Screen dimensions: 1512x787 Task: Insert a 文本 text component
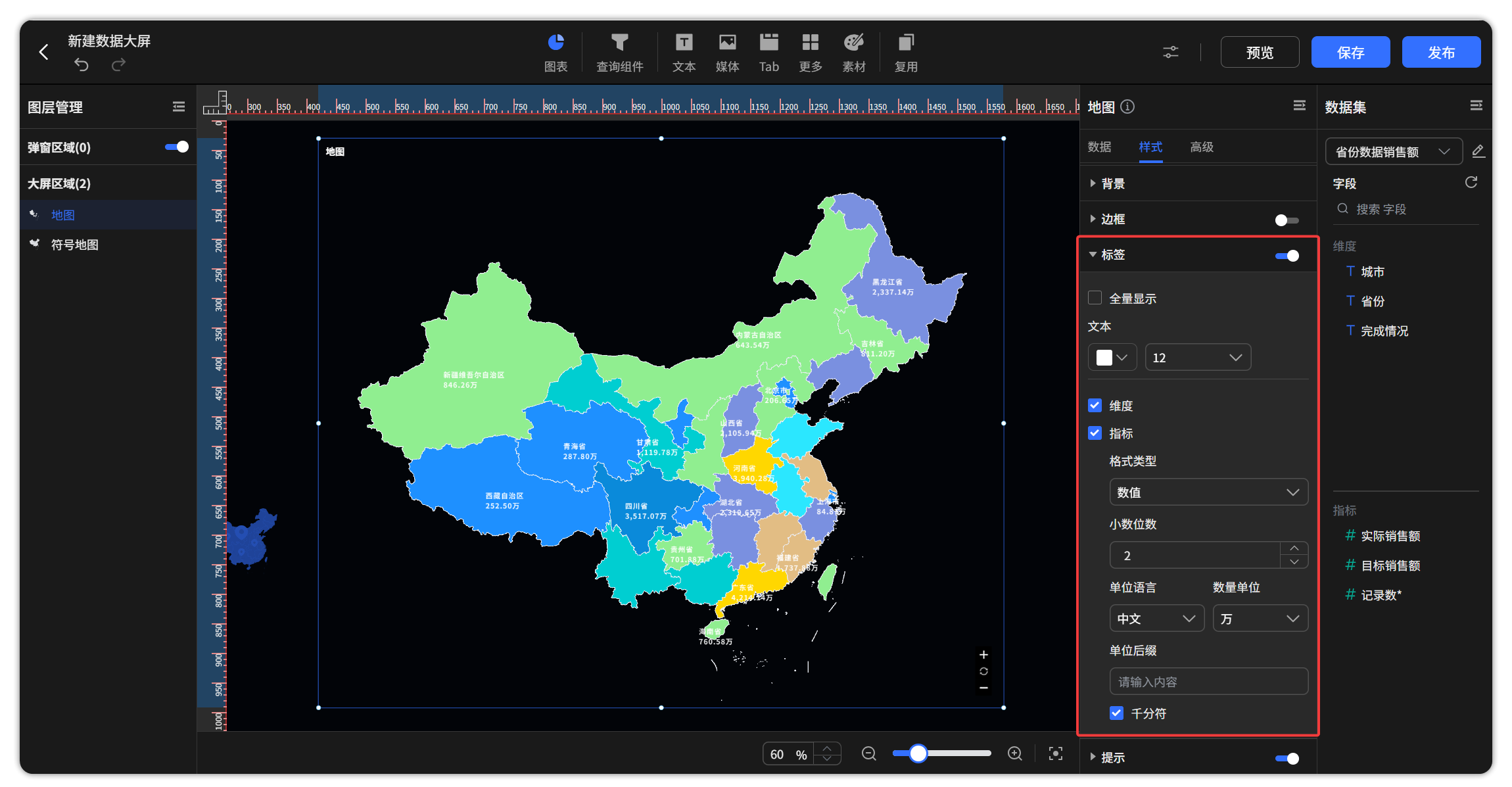[x=684, y=53]
